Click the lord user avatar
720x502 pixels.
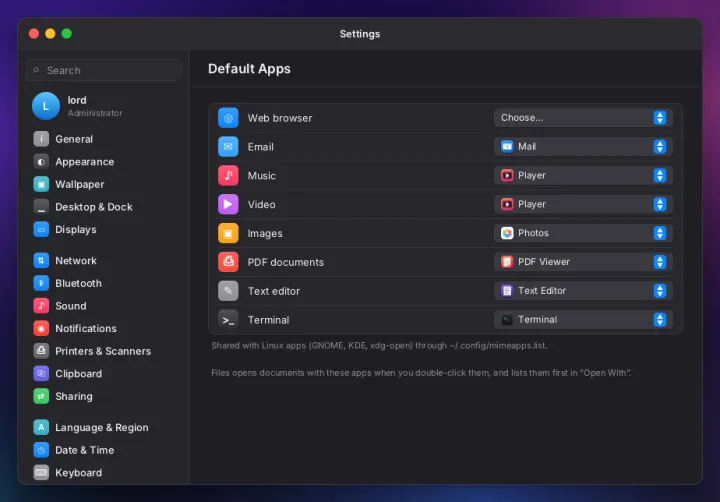tap(45, 106)
